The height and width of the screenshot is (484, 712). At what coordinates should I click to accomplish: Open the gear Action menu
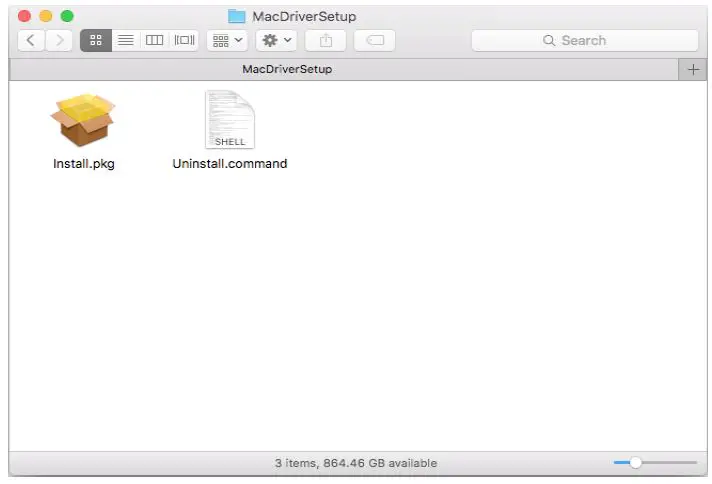point(277,40)
